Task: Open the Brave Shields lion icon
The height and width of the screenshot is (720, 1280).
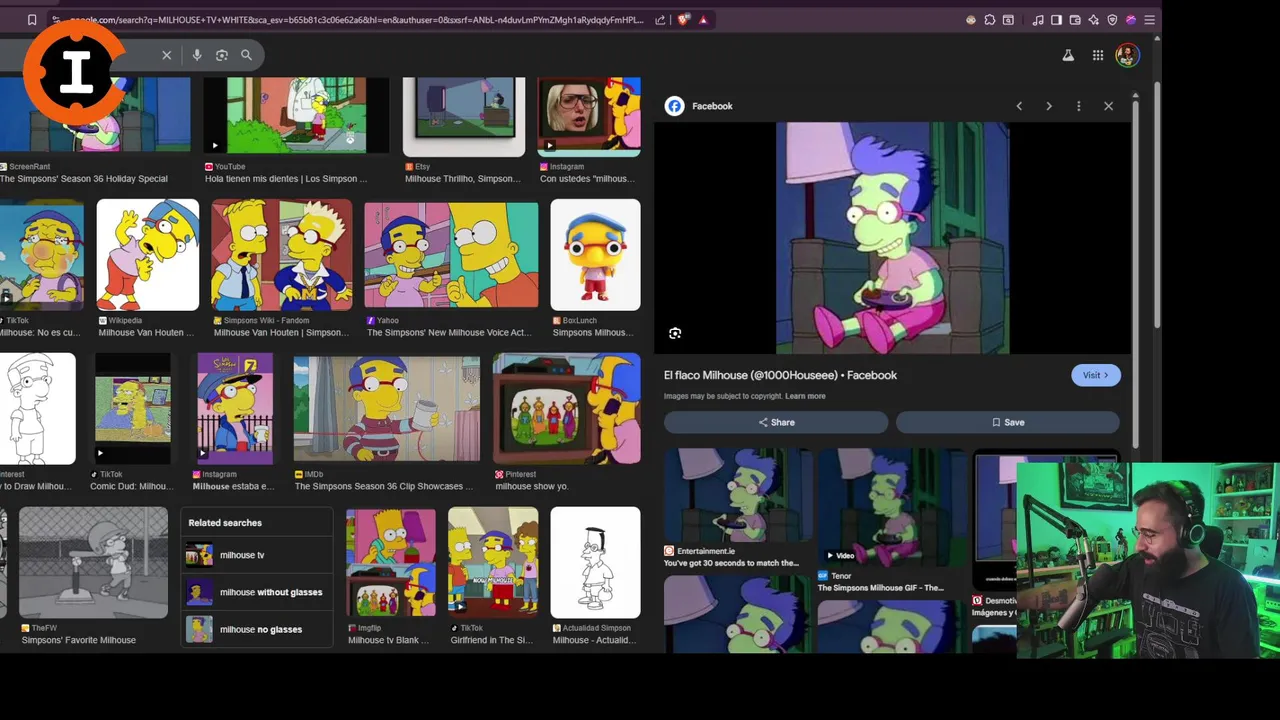Action: tap(684, 20)
